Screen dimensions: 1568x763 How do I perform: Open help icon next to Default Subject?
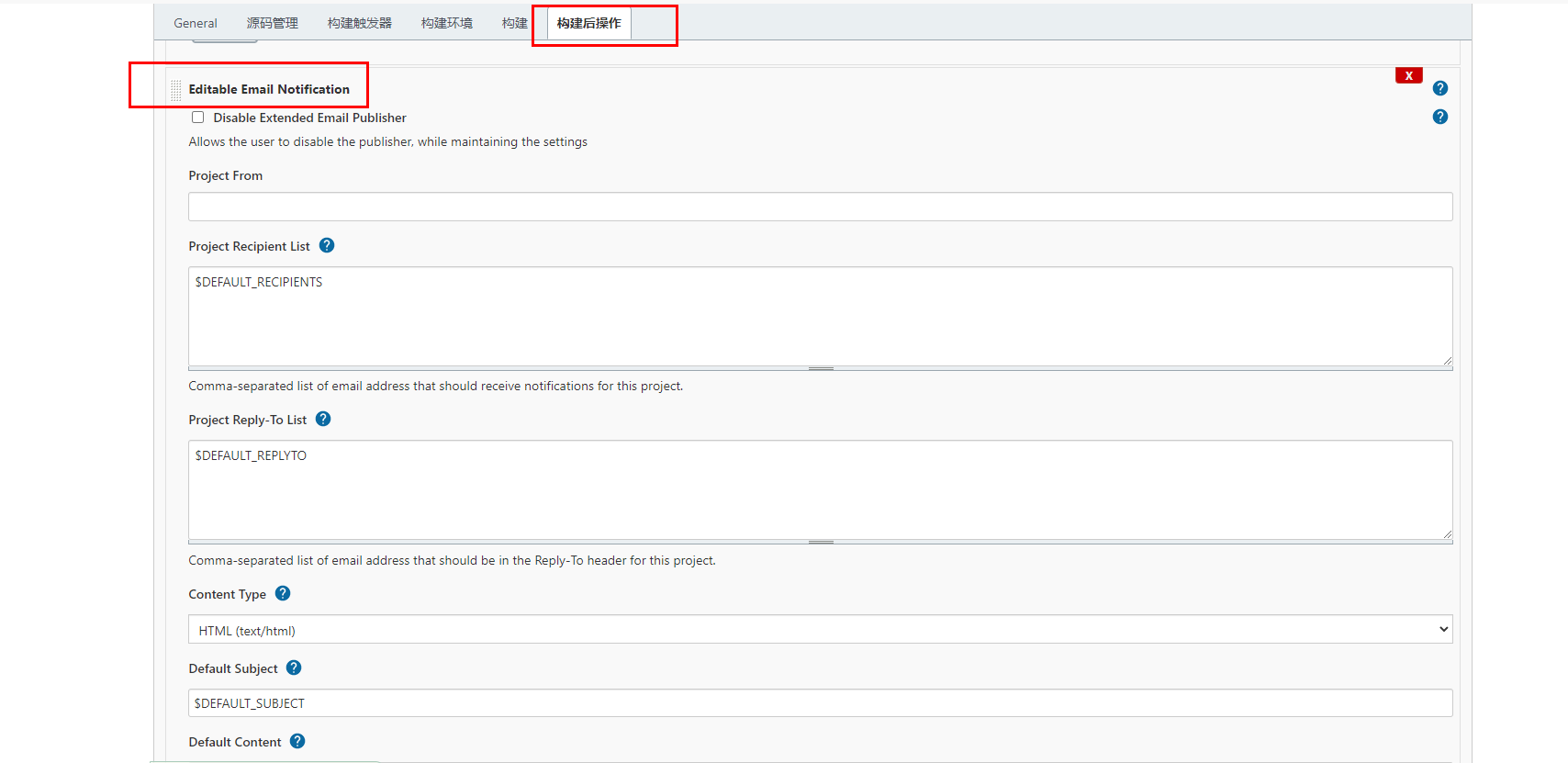tap(294, 668)
